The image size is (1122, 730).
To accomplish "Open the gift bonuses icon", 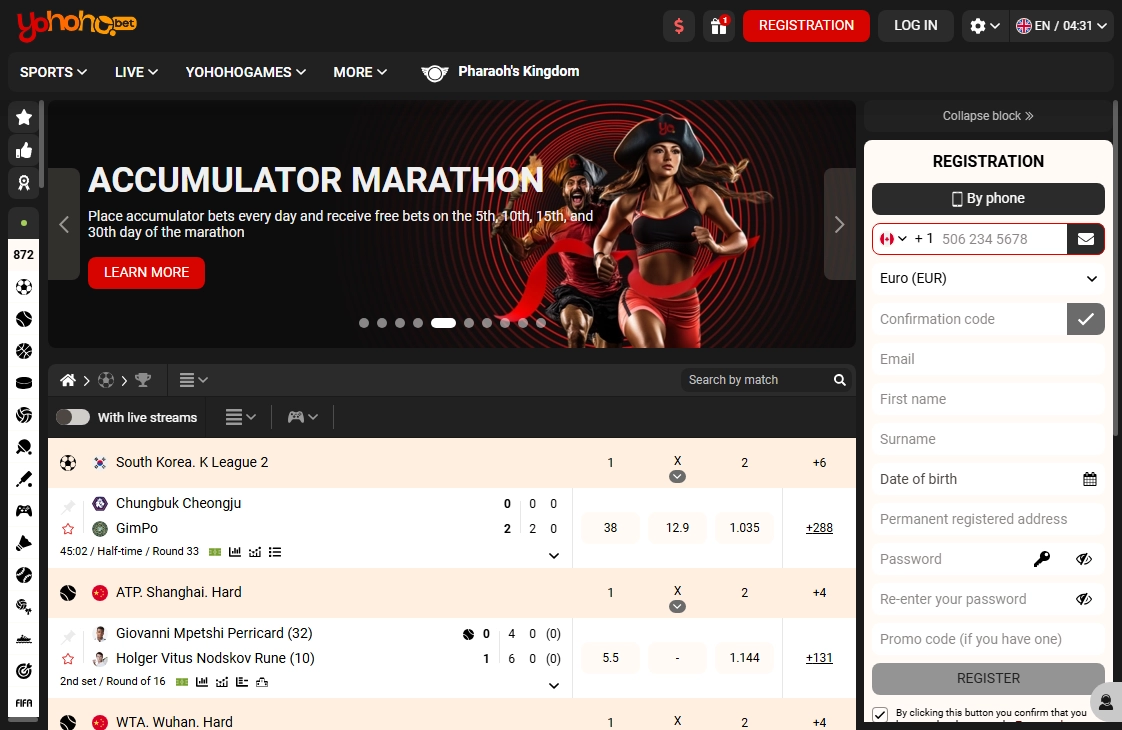I will point(718,26).
